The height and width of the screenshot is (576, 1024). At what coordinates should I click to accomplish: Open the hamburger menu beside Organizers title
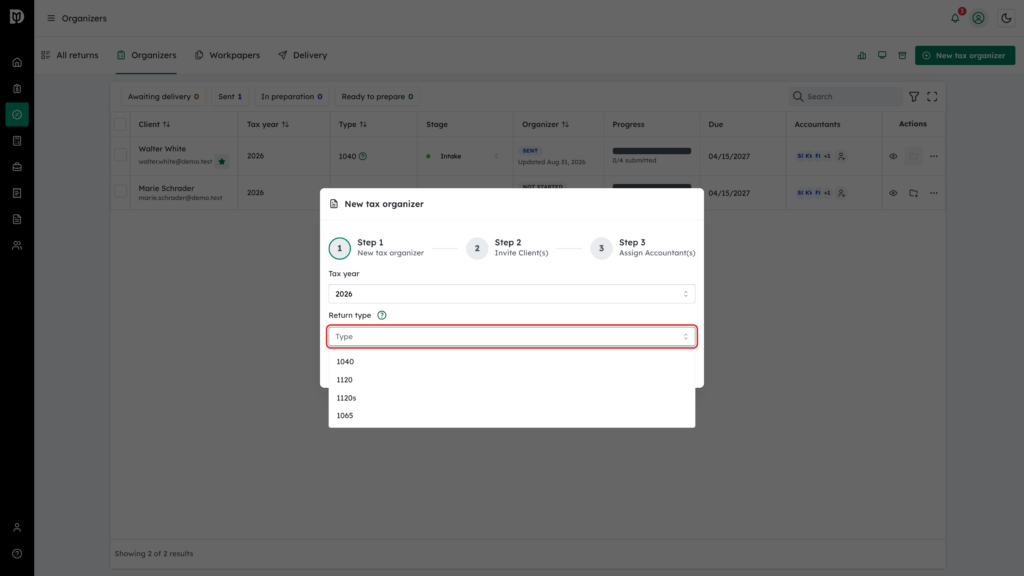[x=51, y=18]
